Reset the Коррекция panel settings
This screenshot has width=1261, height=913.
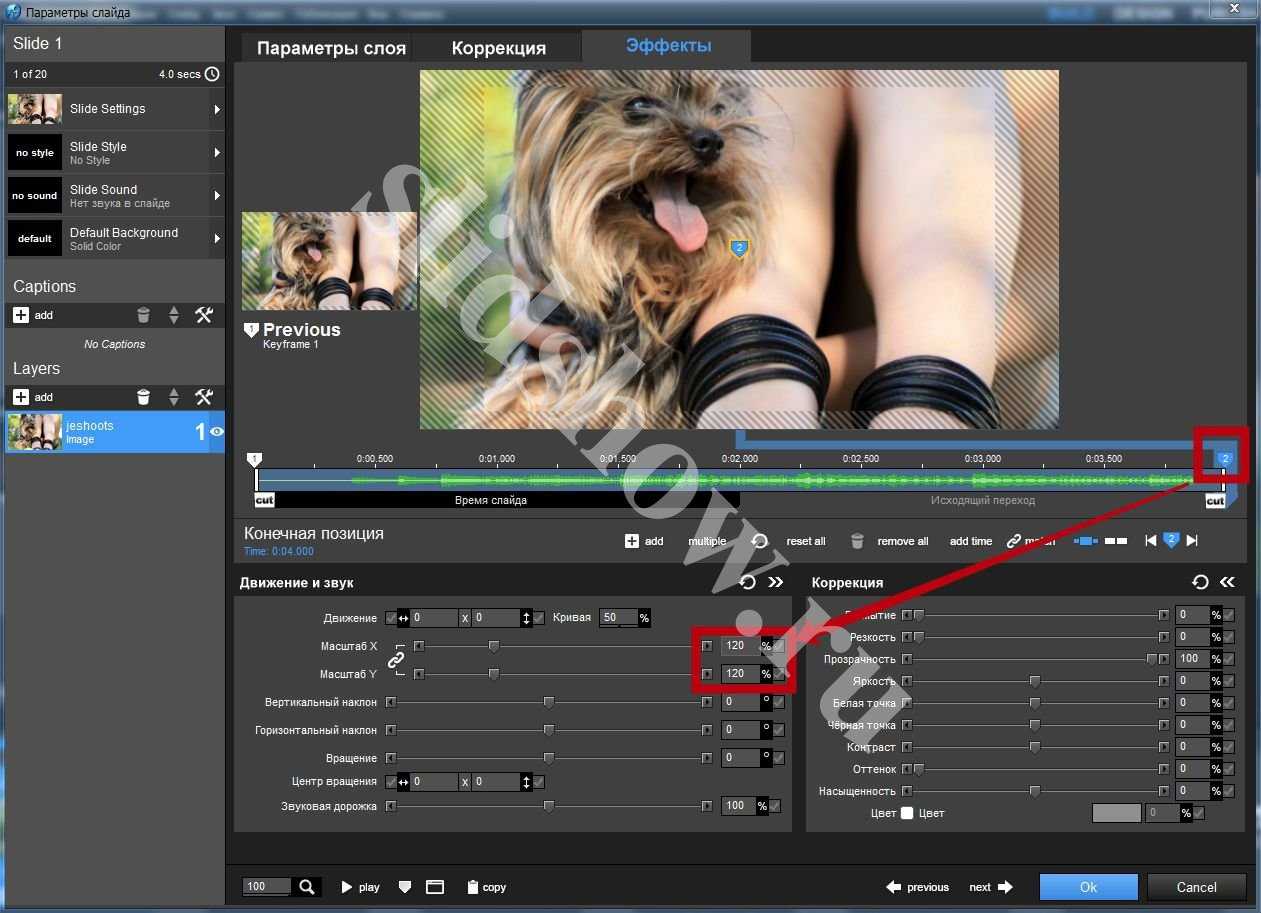click(x=1200, y=582)
